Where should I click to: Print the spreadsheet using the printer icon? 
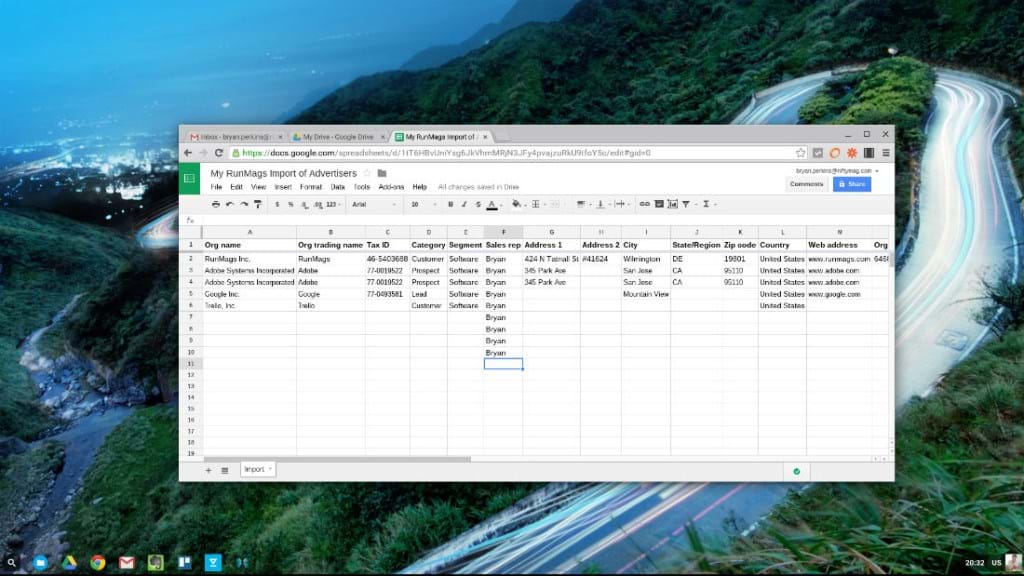click(x=216, y=204)
